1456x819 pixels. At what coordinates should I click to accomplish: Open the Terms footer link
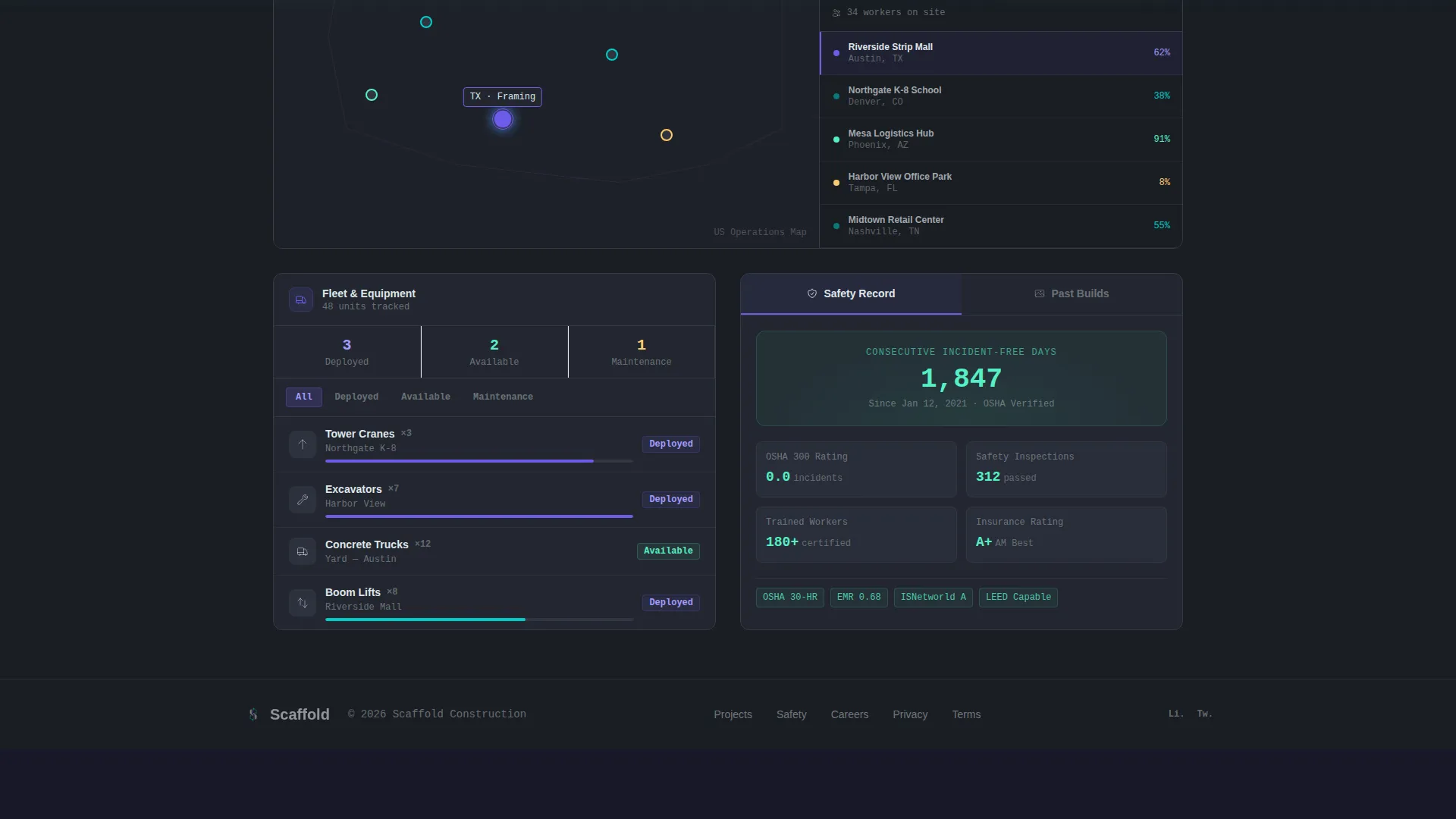[x=966, y=714]
